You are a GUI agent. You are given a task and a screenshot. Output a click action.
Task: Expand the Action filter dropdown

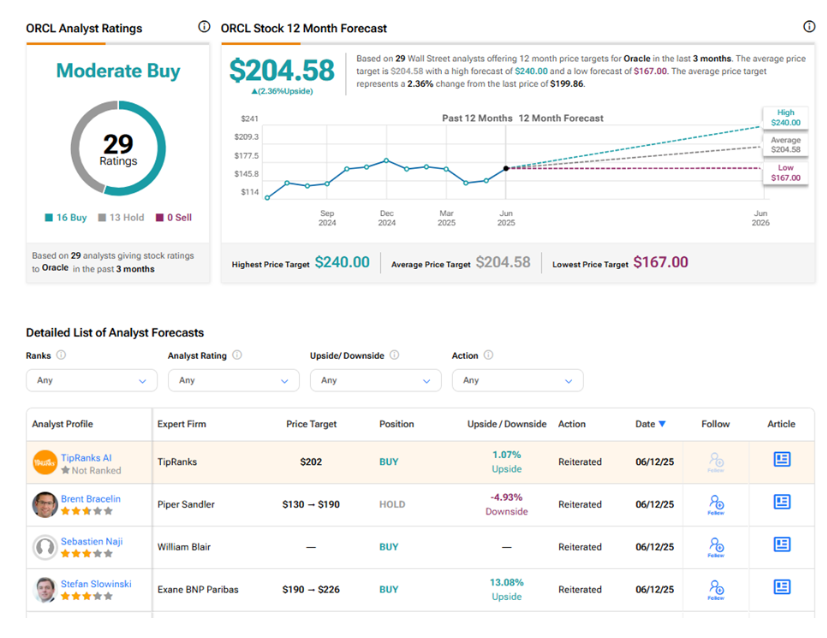point(517,380)
